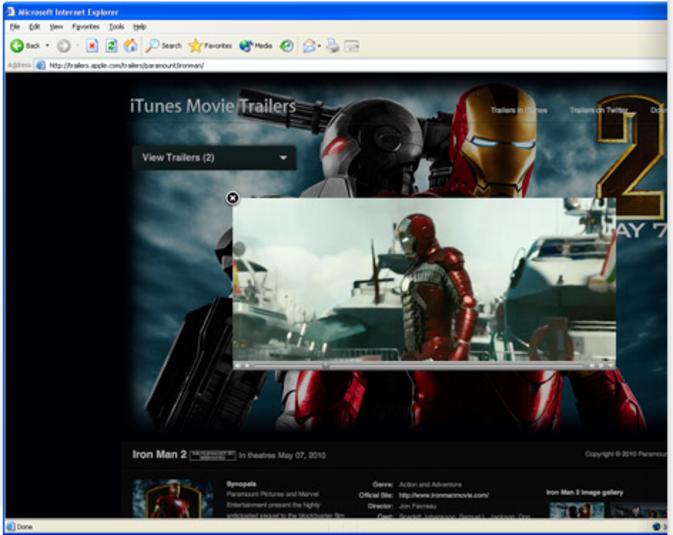This screenshot has width=673, height=535.
Task: Click the iTunes Movie Trailers heading link
Action: coord(213,106)
